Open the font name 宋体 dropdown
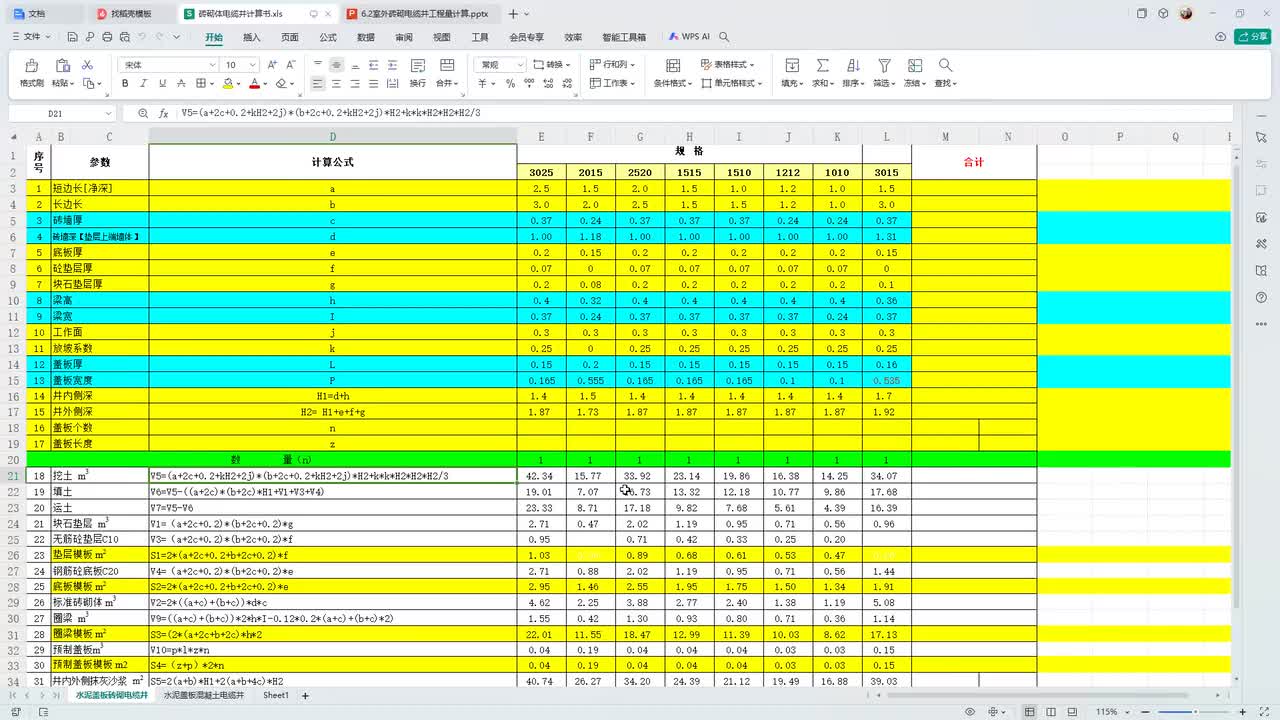 (x=211, y=65)
